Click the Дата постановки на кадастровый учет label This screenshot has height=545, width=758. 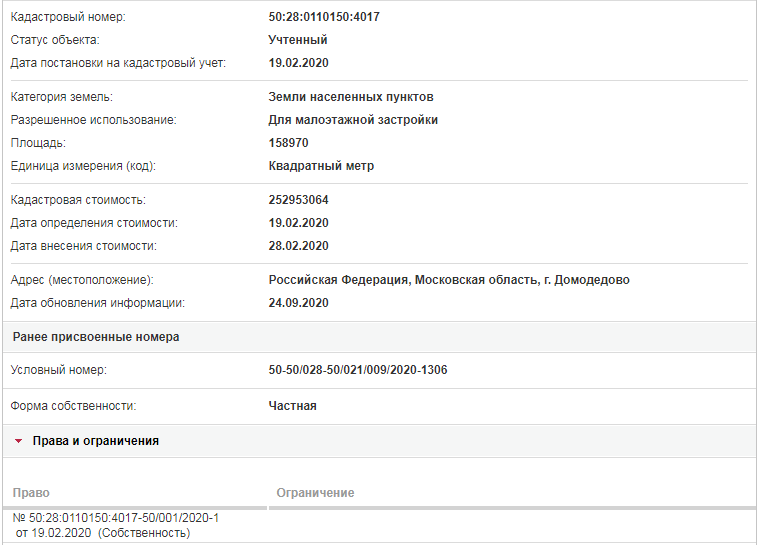(x=118, y=63)
